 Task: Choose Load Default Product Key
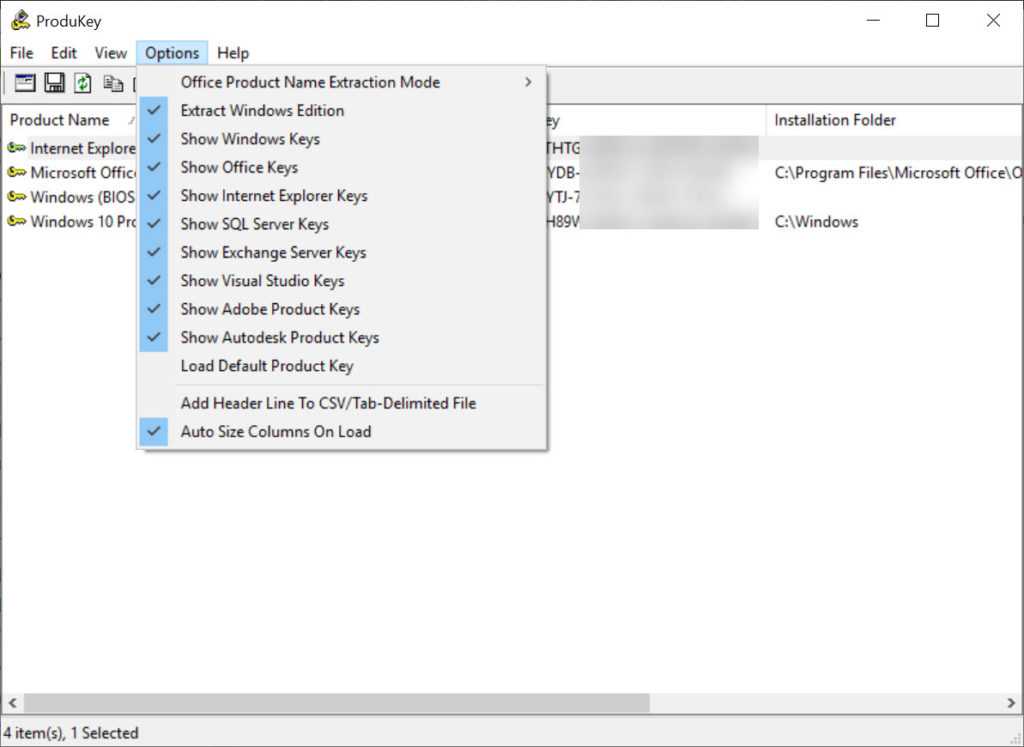pyautogui.click(x=342, y=366)
